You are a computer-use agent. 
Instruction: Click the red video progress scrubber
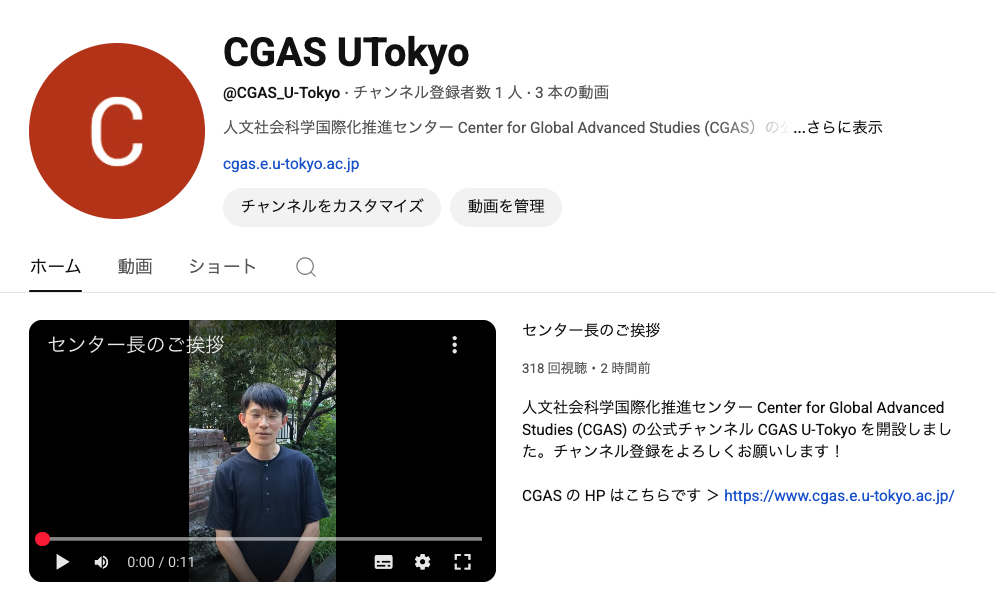coord(43,539)
